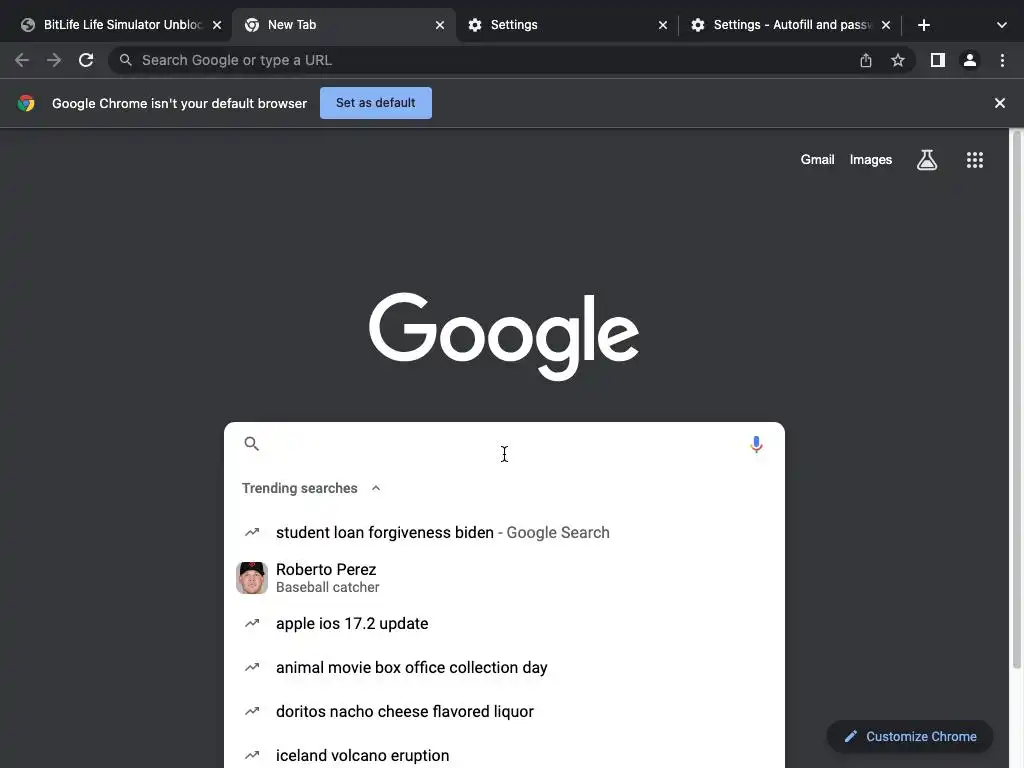Bookmark this tab with the star icon
This screenshot has width=1024, height=768.
click(898, 60)
